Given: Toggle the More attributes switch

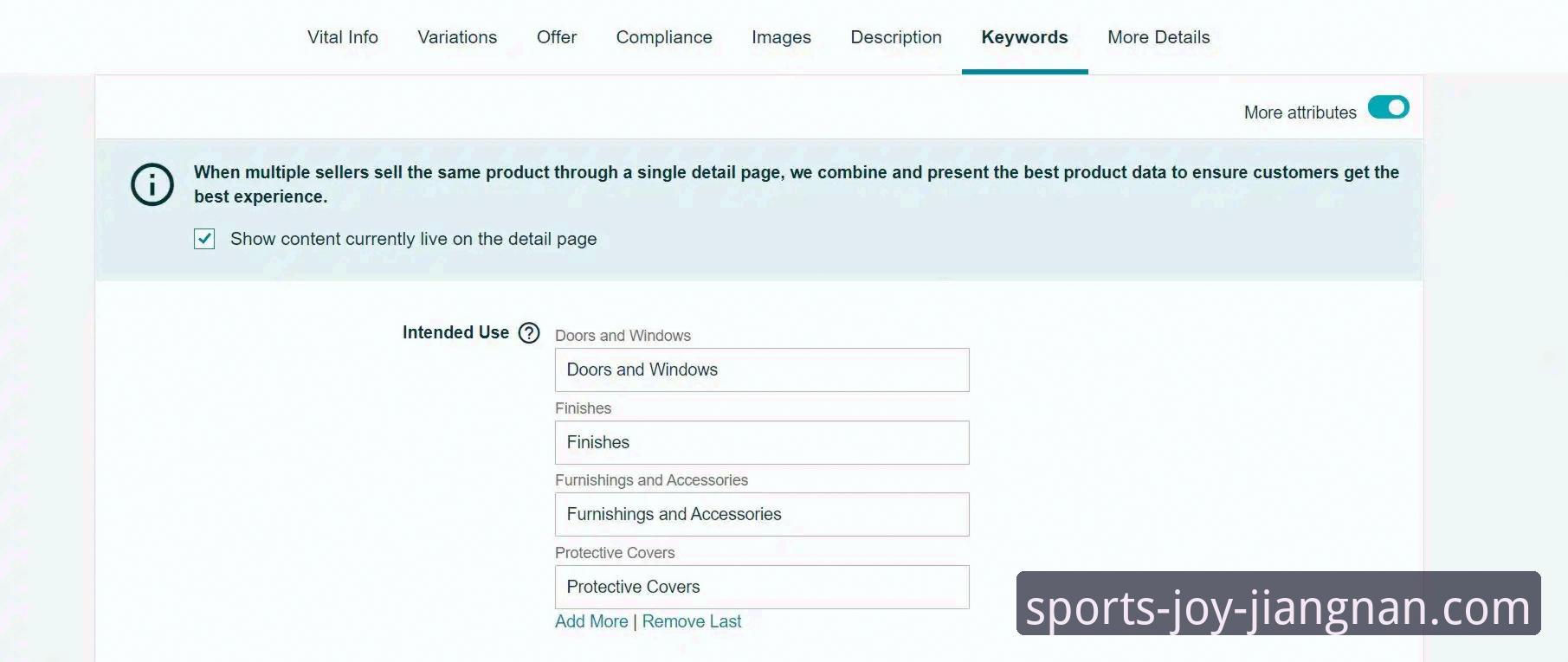Looking at the screenshot, I should click(1388, 107).
